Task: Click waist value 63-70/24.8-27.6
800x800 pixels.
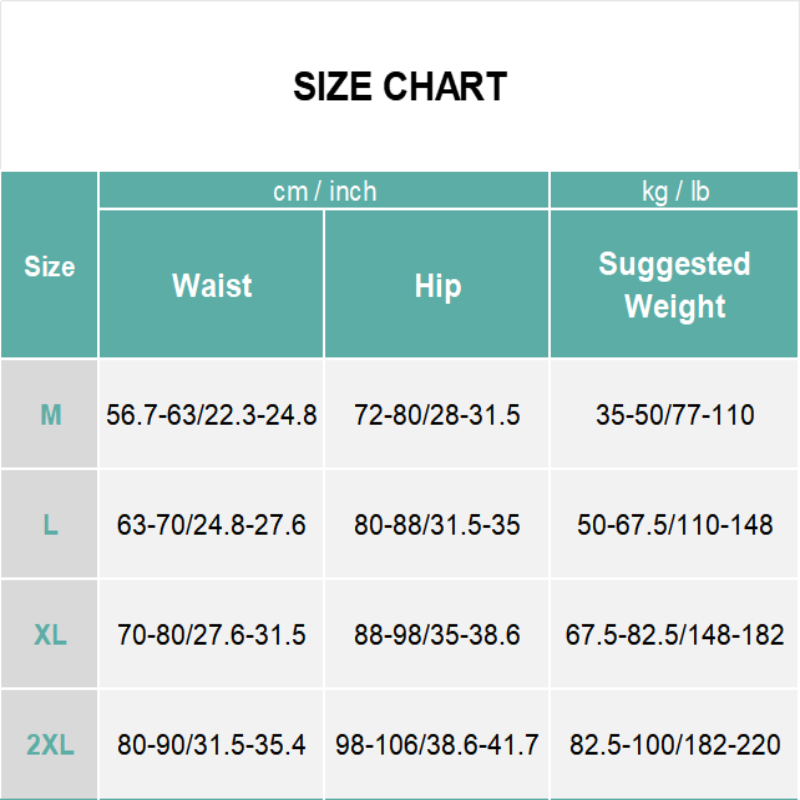Action: click(212, 524)
